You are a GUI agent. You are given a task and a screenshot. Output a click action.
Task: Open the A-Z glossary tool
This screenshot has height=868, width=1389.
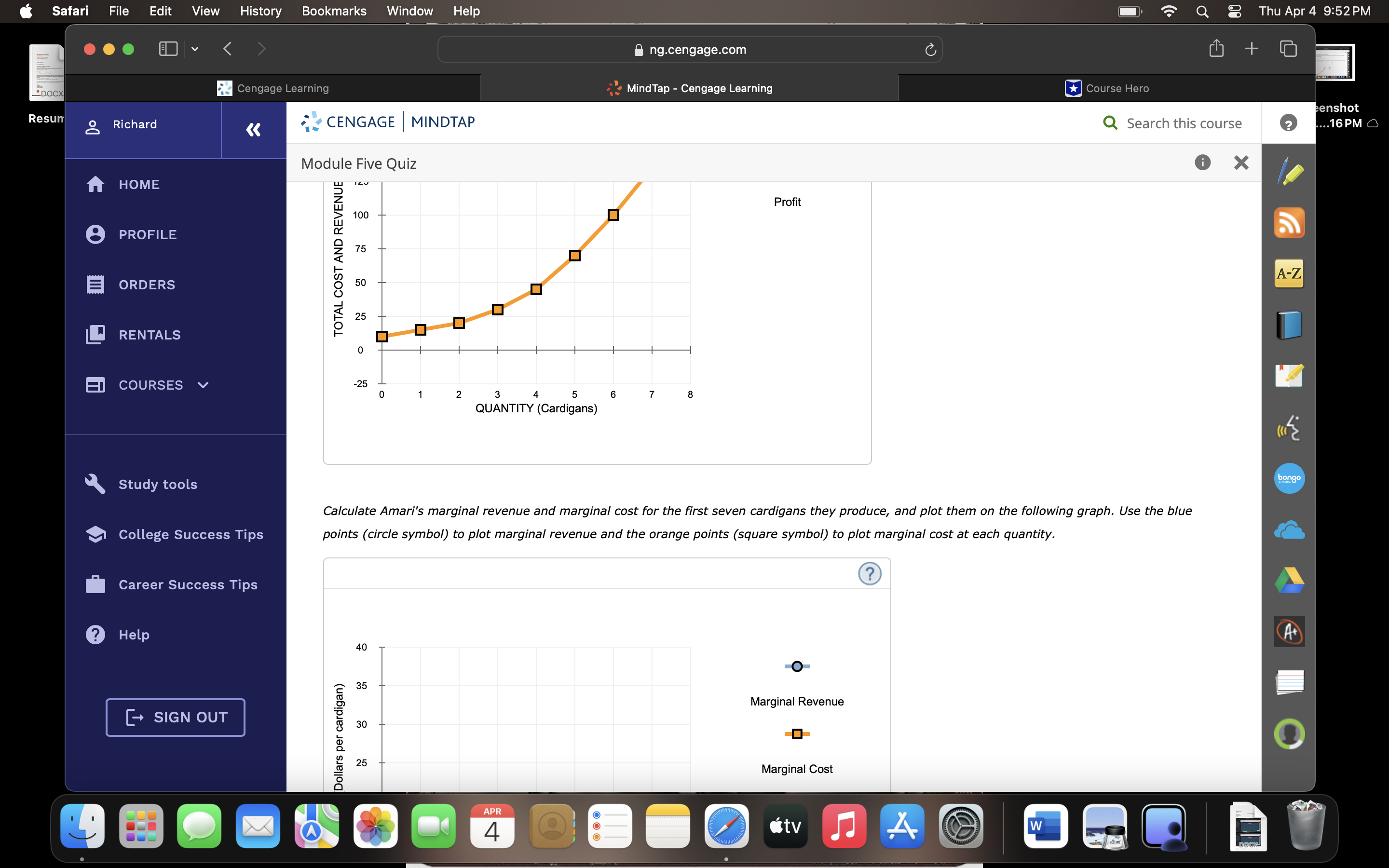pyautogui.click(x=1289, y=274)
